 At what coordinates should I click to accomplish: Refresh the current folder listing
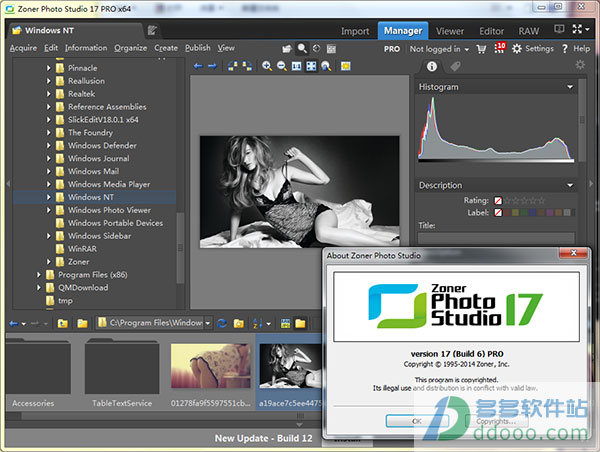coord(222,323)
